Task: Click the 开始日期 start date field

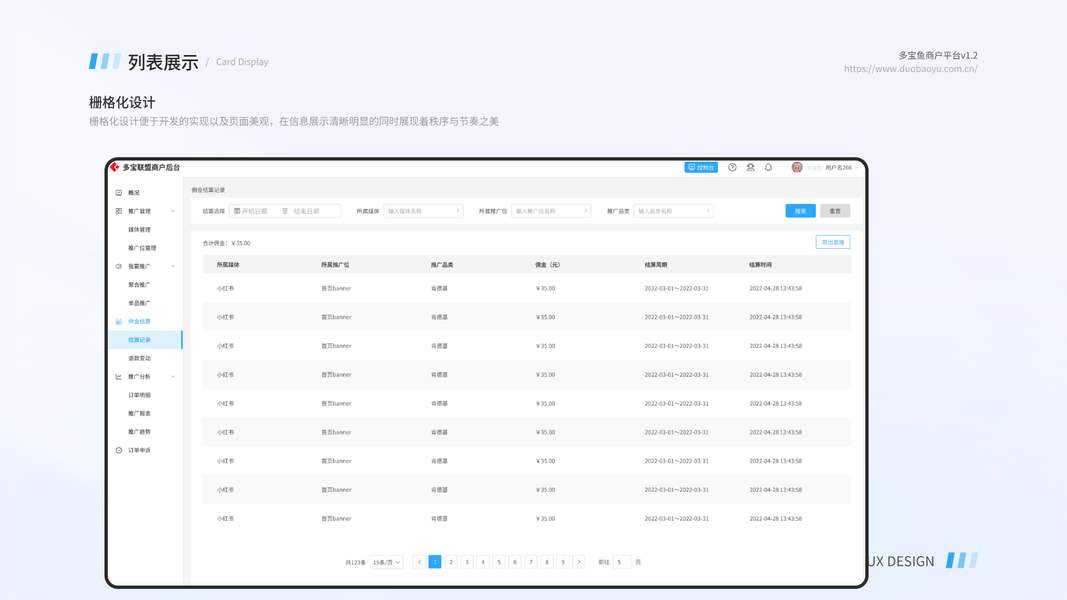Action: pos(255,211)
